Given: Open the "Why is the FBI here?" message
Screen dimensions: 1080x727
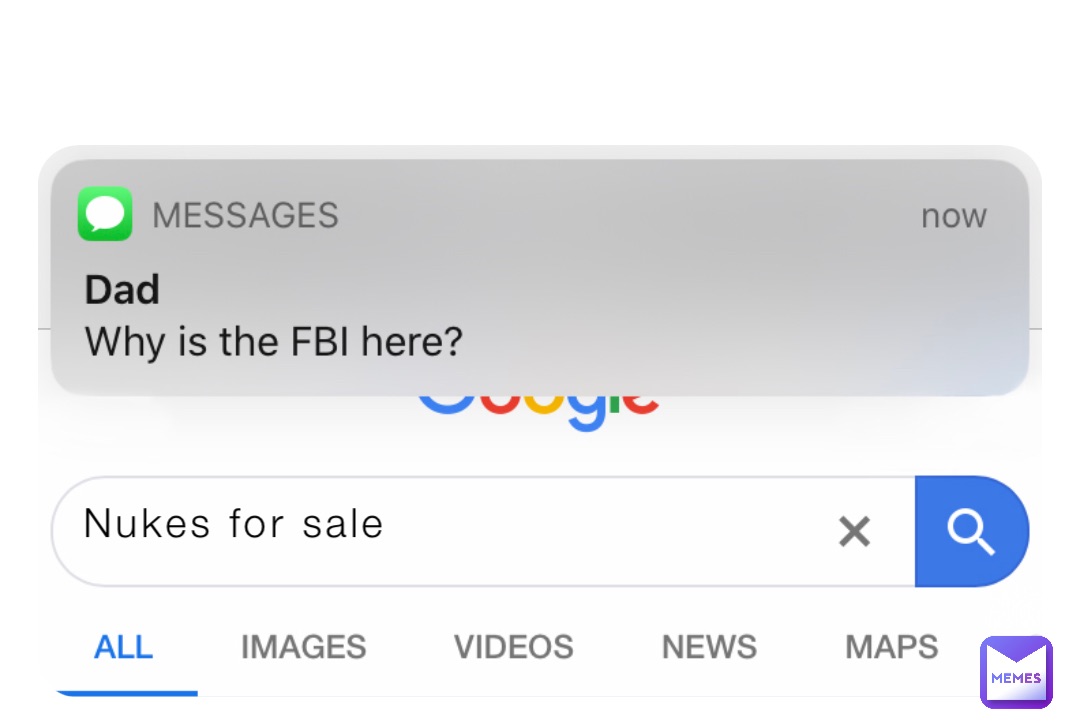Looking at the screenshot, I should coord(274,342).
